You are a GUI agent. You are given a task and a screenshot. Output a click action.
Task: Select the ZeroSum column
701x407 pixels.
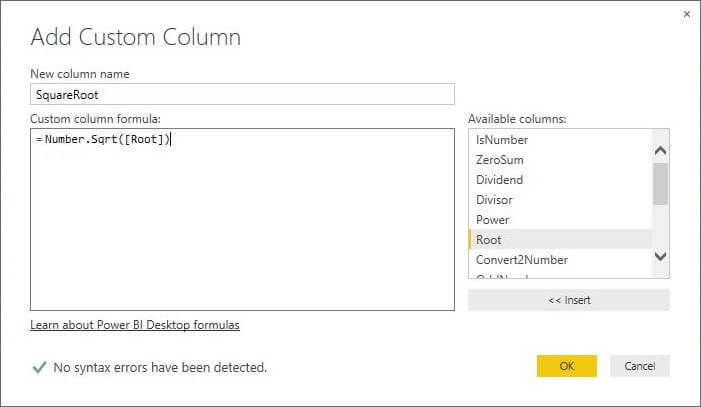click(500, 160)
